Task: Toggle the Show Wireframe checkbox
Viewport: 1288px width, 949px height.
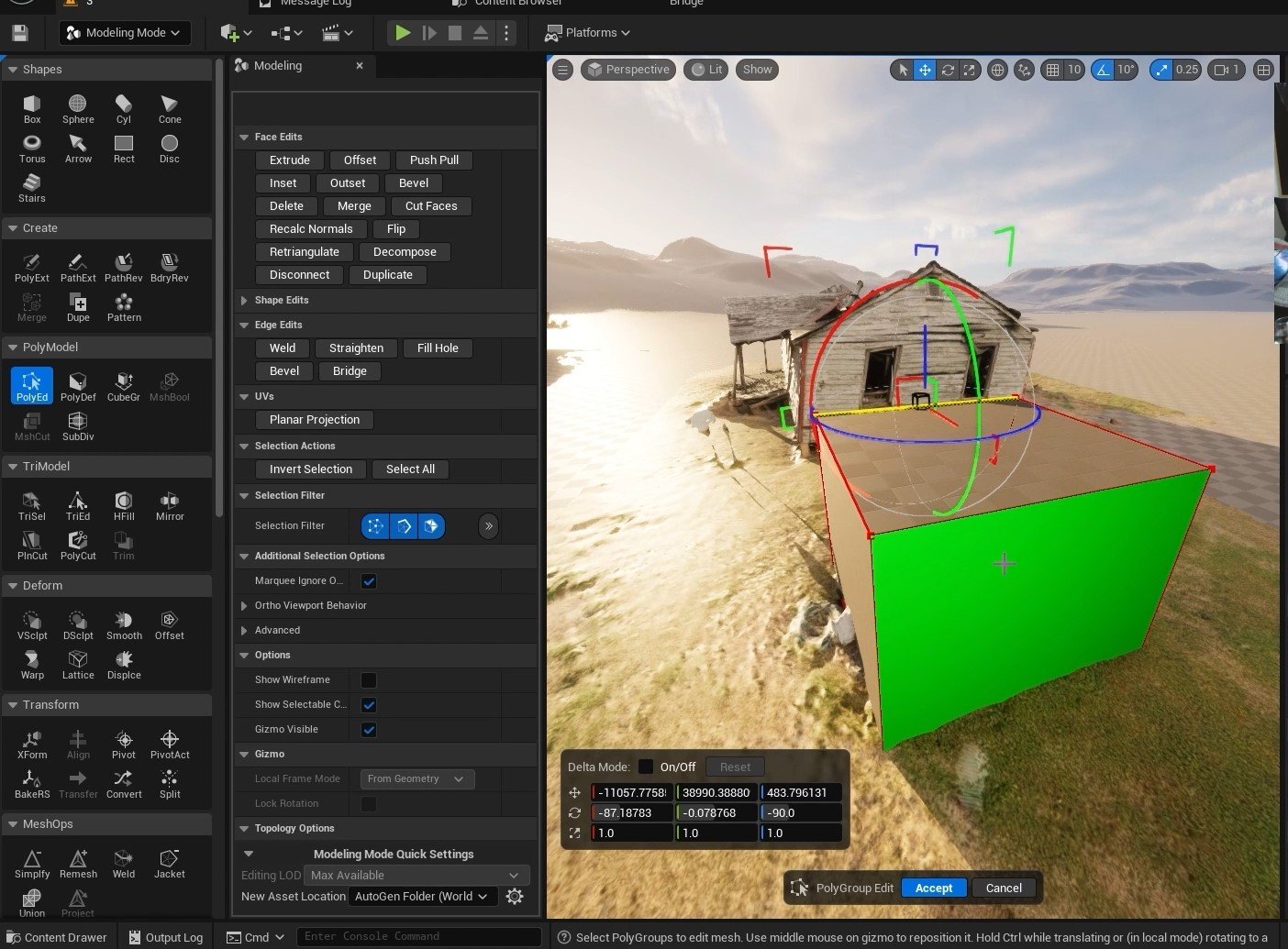Action: [368, 679]
